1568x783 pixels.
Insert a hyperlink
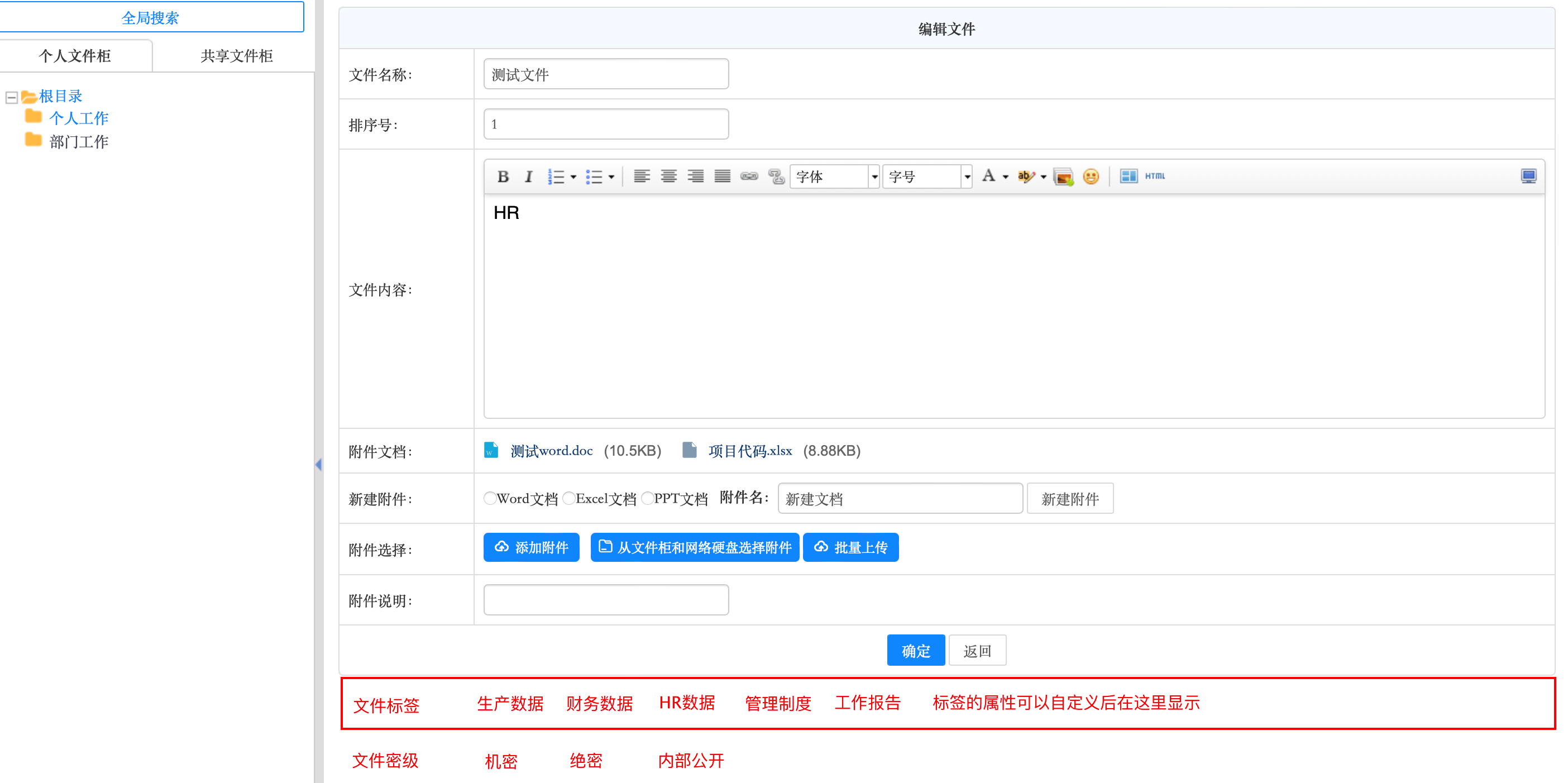(x=749, y=176)
